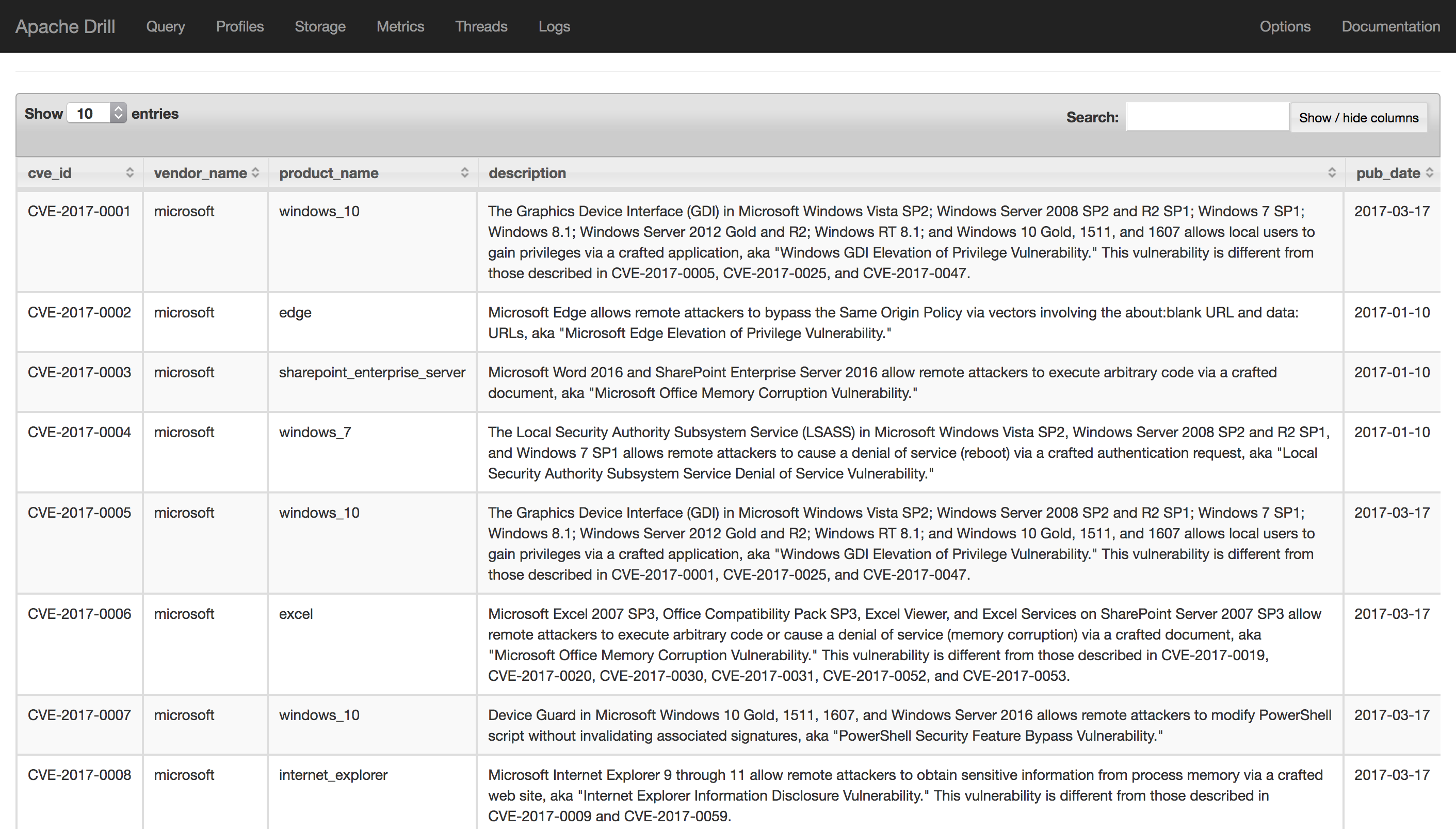
Task: Click the 2017-01-10 date for CVE-2017-0002
Action: [x=1392, y=313]
